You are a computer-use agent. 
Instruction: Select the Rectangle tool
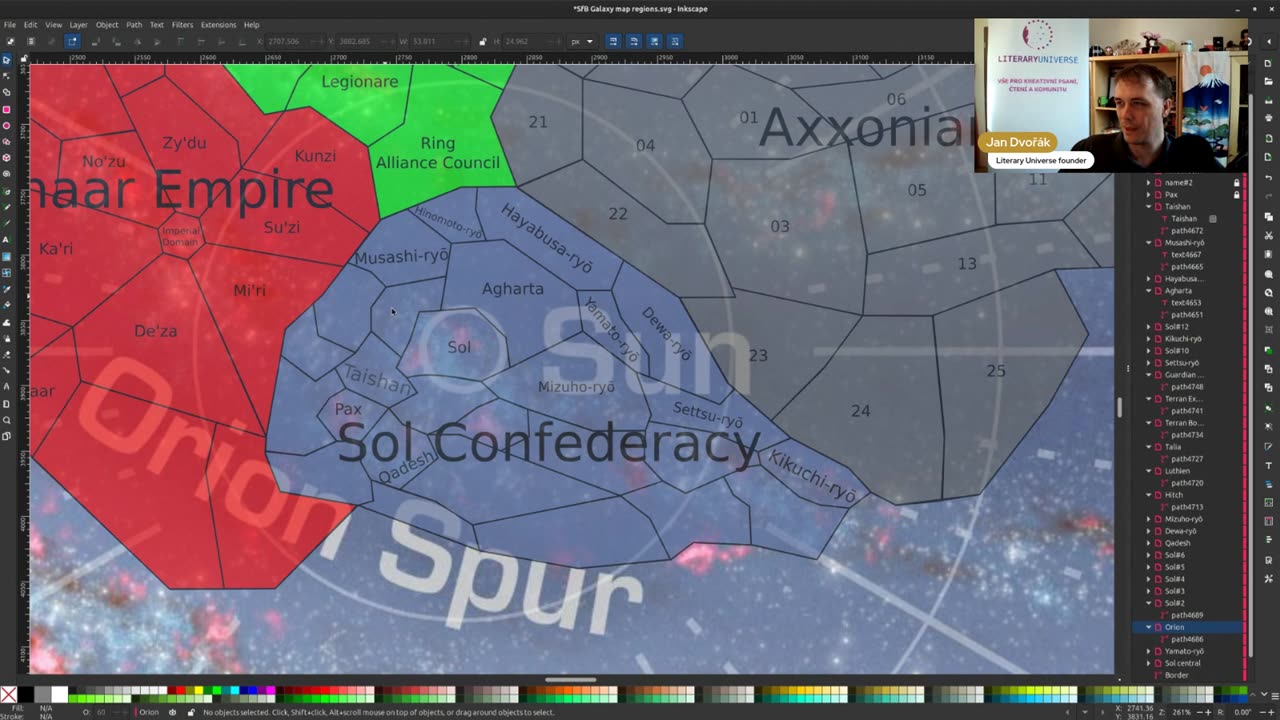[6, 109]
